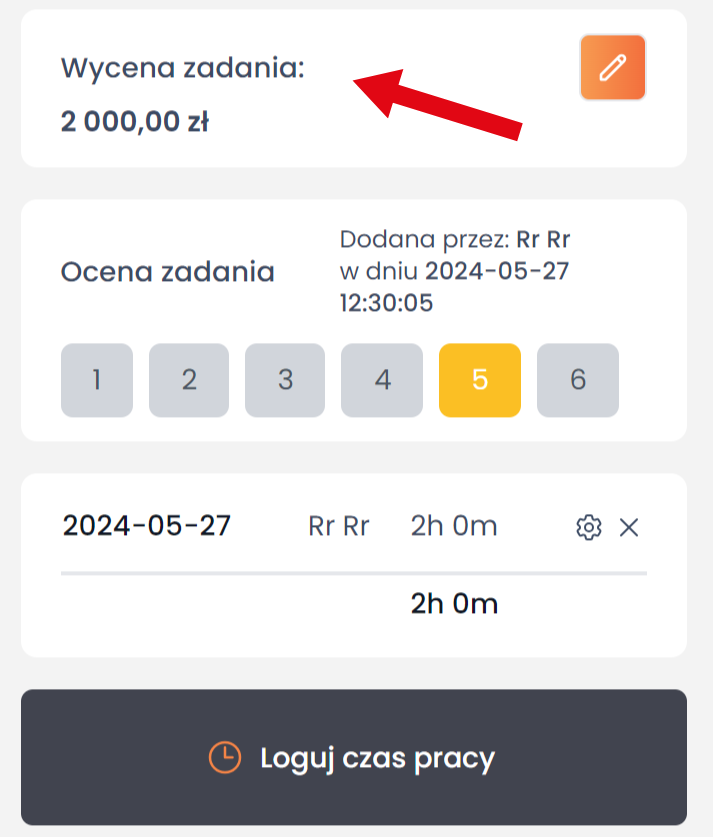Click the Ocena zadania heading
The height and width of the screenshot is (837, 713).
pos(168,272)
